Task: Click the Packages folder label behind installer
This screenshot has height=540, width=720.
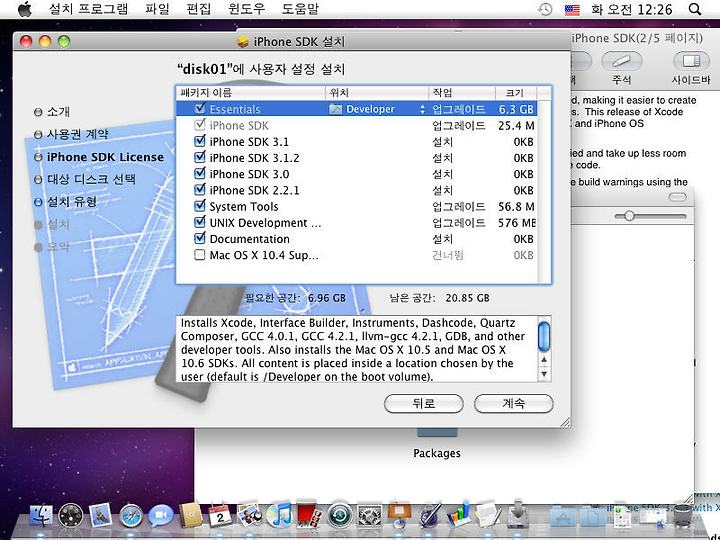Action: 437,453
